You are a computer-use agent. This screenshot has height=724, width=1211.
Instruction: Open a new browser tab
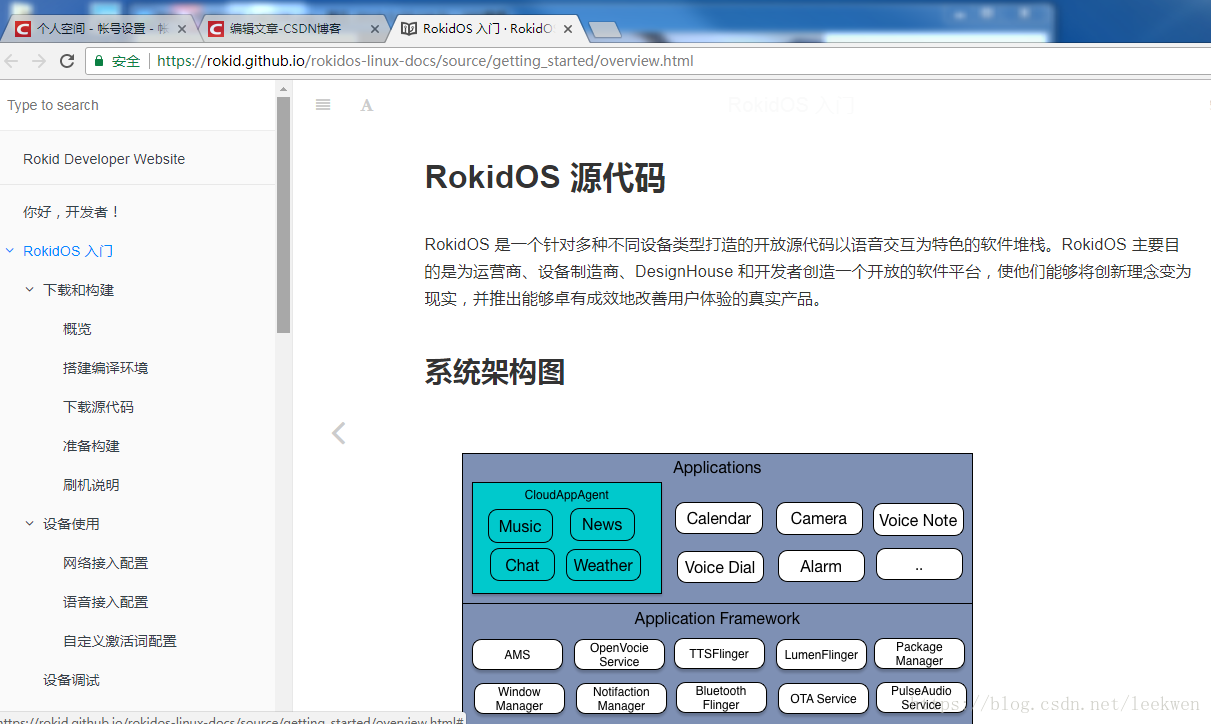(x=604, y=29)
